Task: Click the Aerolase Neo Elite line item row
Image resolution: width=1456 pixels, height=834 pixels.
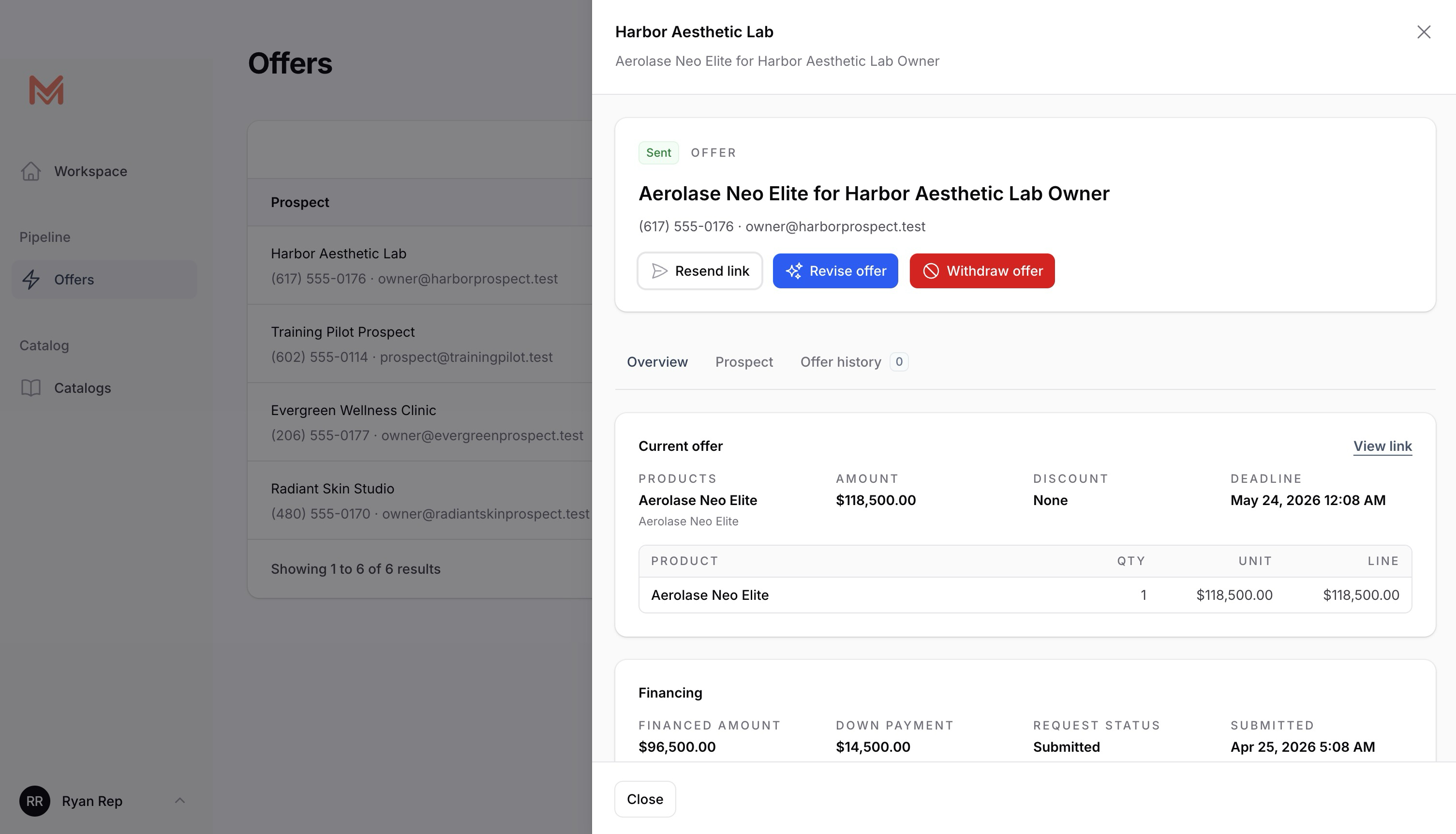Action: 1025,595
